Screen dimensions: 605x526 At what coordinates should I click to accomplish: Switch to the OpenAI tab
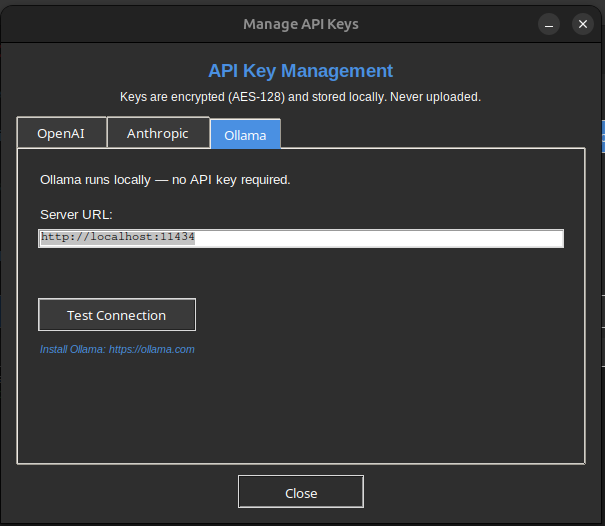[62, 133]
